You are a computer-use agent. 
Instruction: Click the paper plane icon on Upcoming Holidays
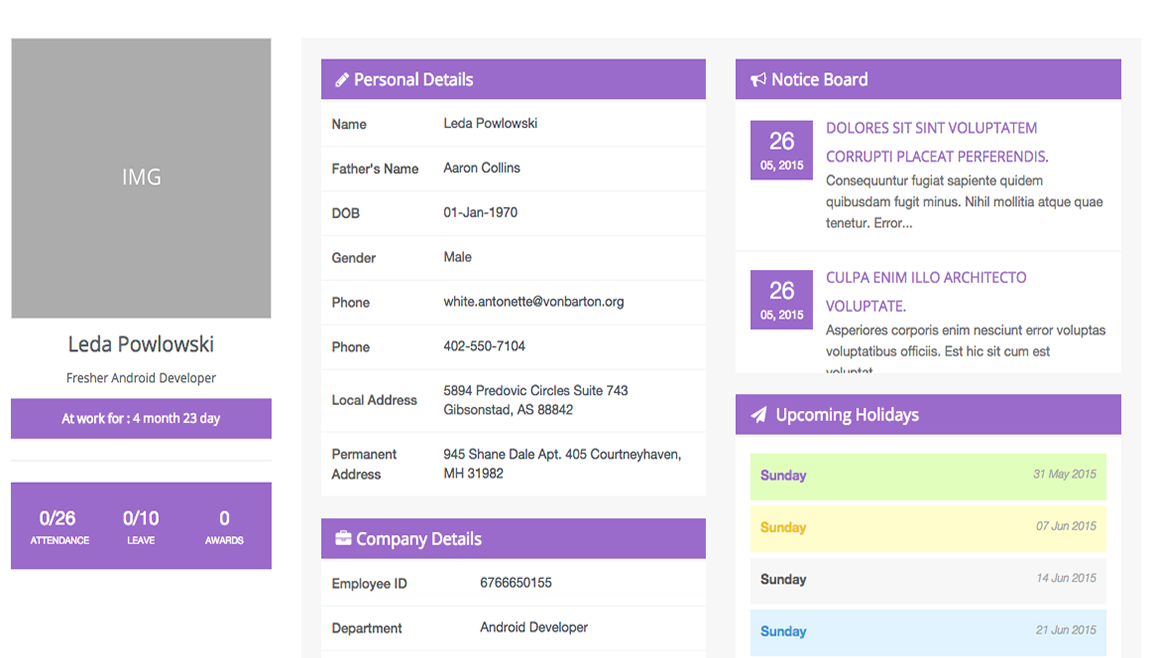(x=759, y=415)
